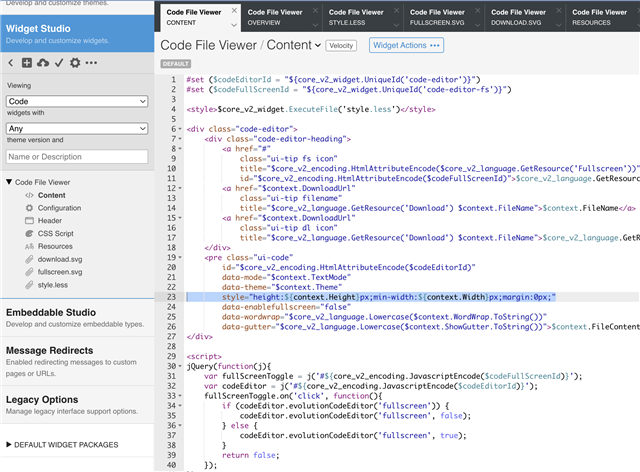Click the paperclip icon beside download.svg
Image resolution: width=640 pixels, height=472 pixels.
[29, 259]
